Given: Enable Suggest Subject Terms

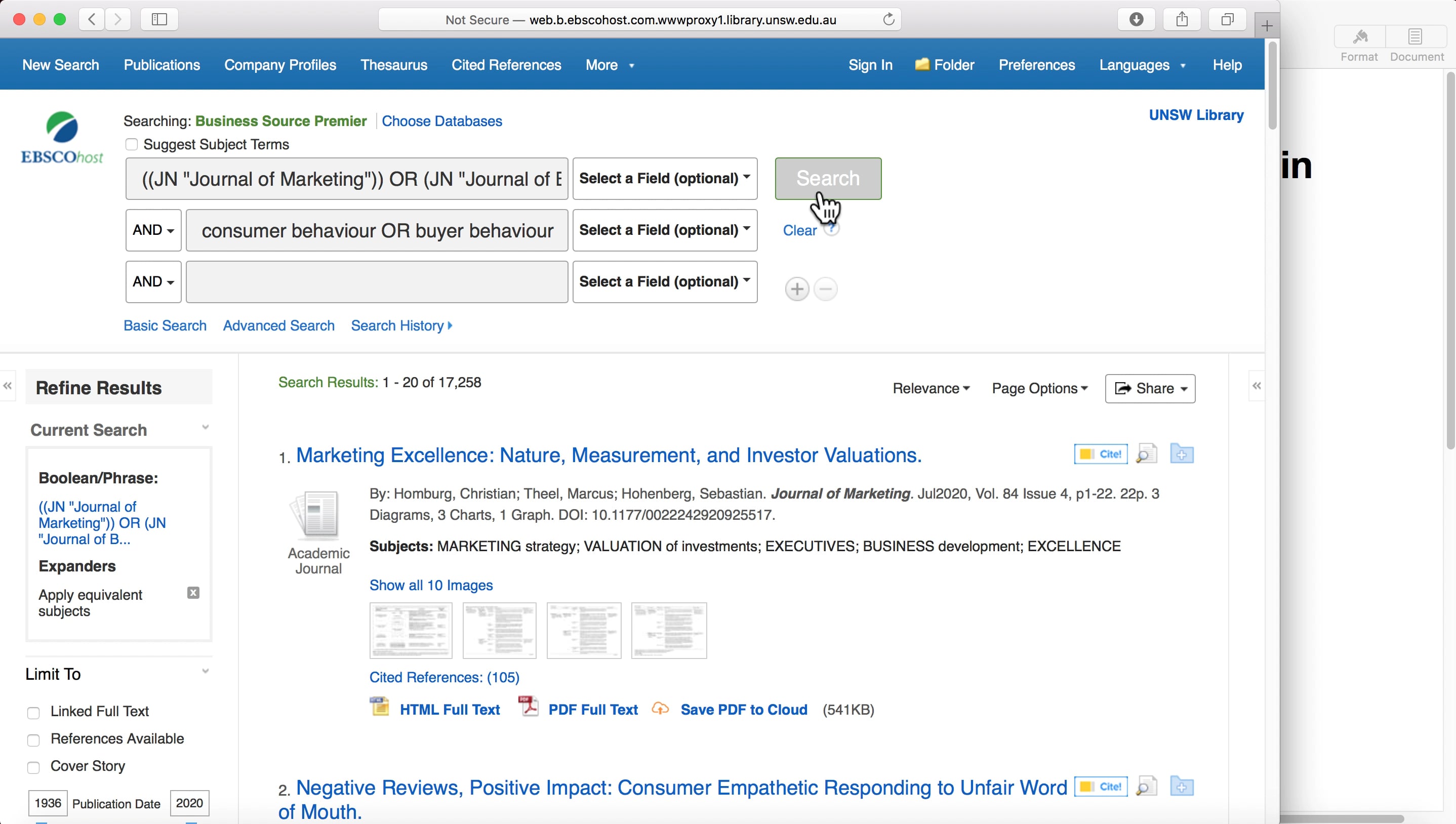Looking at the screenshot, I should click(x=131, y=144).
